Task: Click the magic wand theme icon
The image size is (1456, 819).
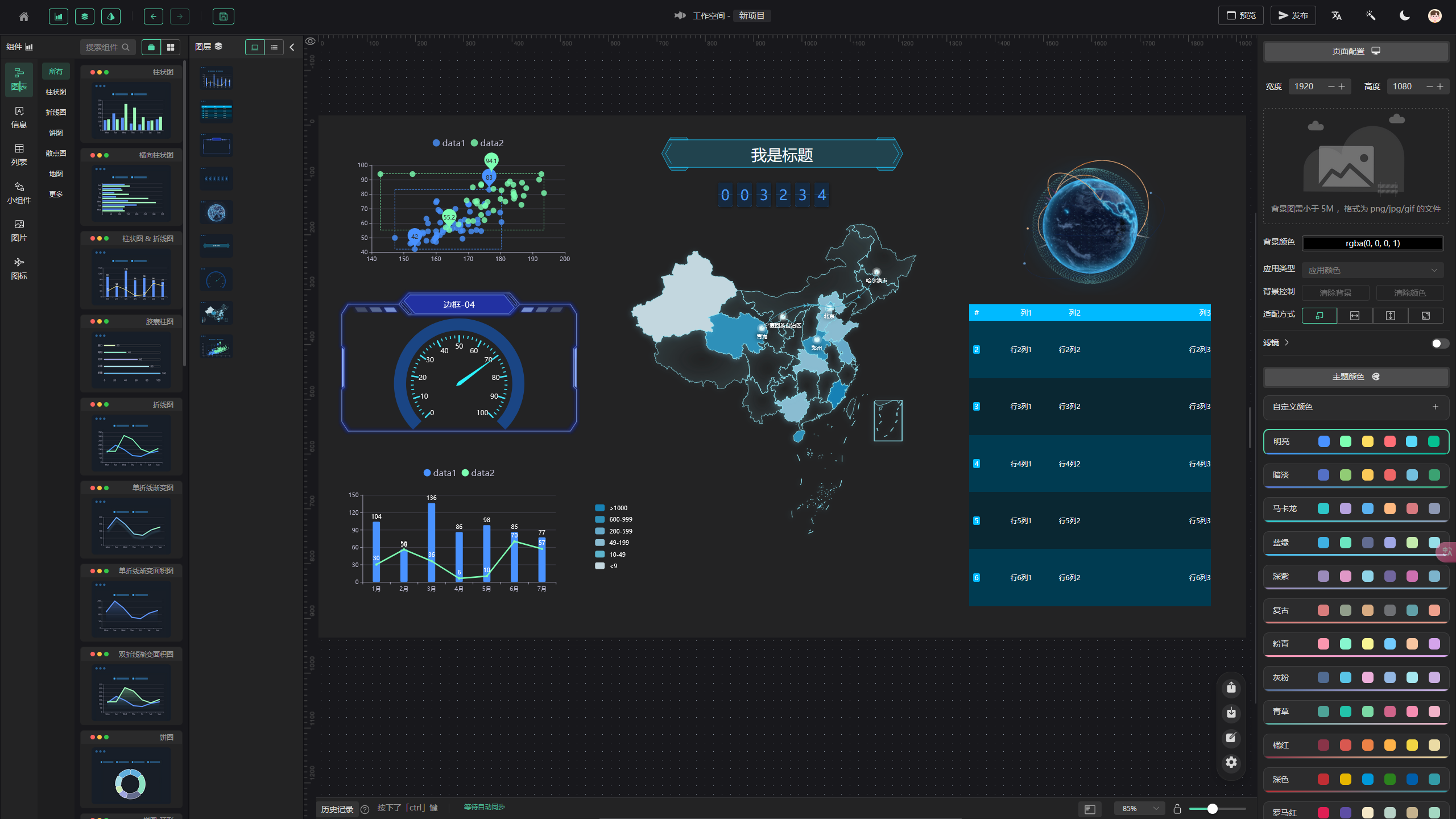Action: tap(1371, 15)
